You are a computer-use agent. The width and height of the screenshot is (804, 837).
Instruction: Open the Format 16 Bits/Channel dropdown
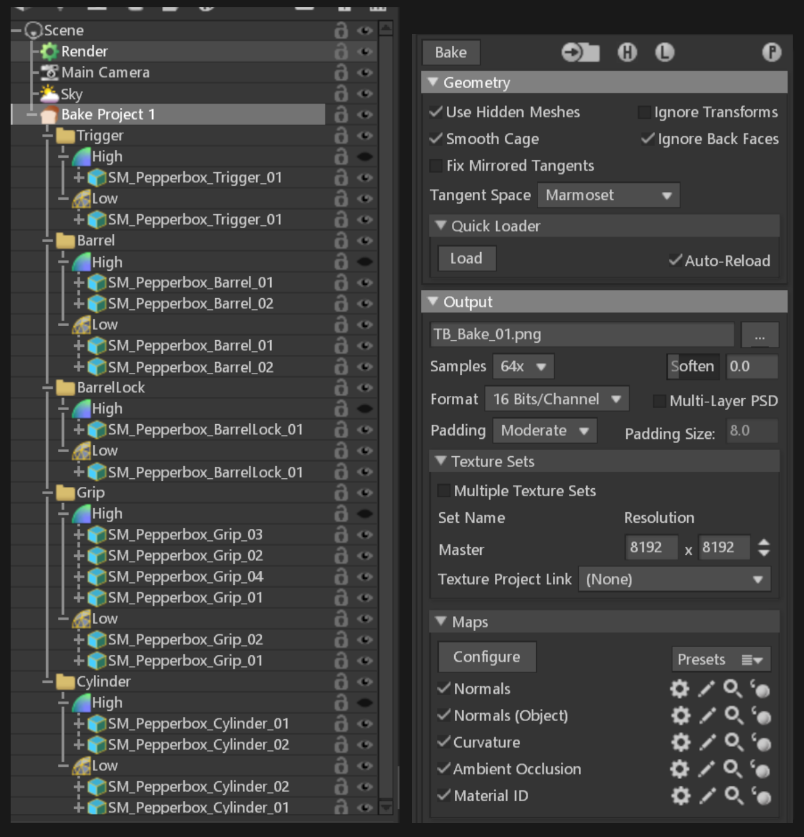557,399
